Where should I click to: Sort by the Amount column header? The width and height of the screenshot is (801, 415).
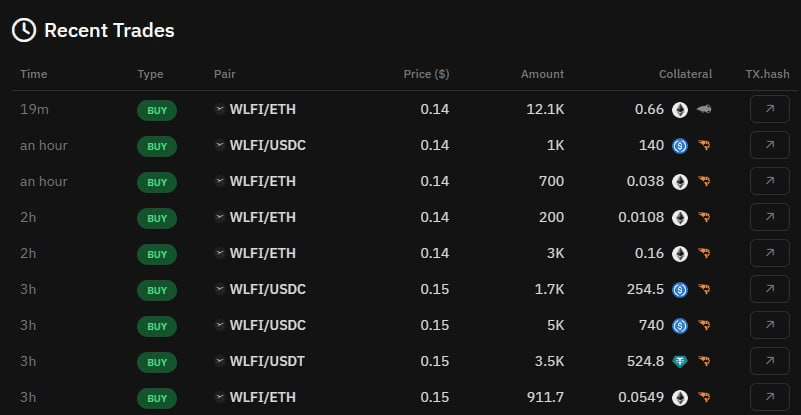[543, 74]
